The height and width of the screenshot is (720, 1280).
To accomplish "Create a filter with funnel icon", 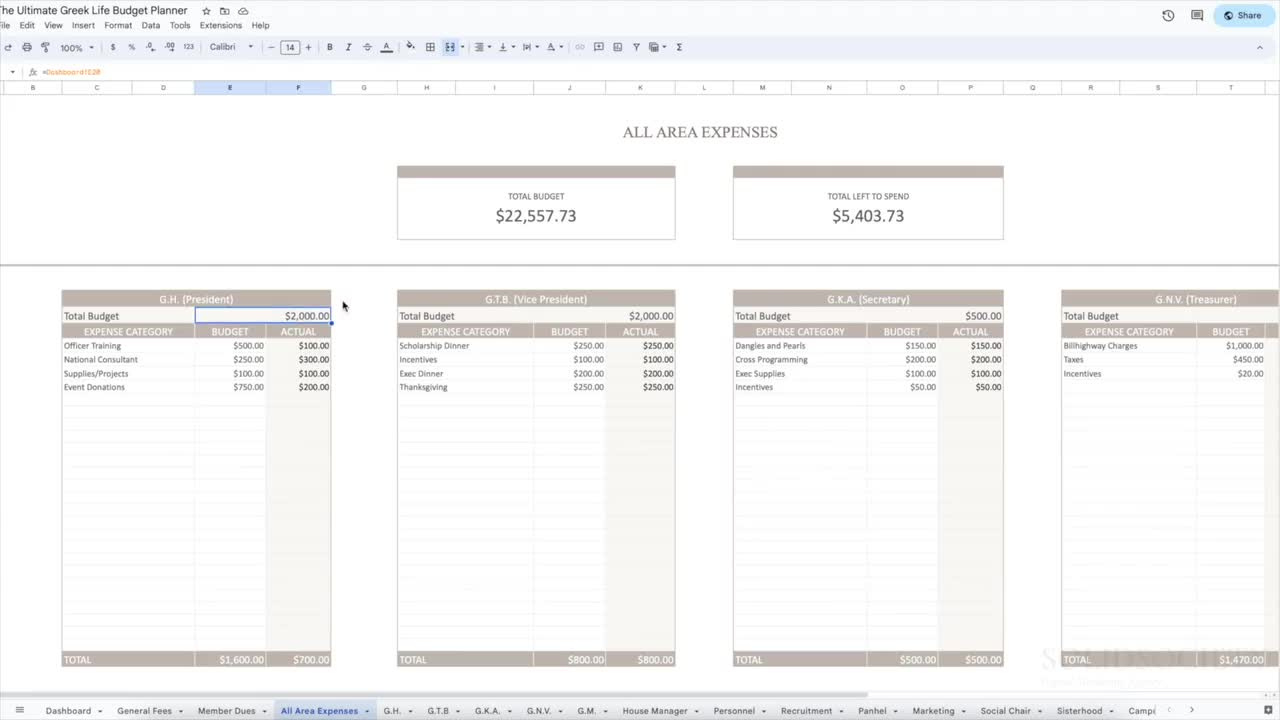I will pyautogui.click(x=636, y=47).
